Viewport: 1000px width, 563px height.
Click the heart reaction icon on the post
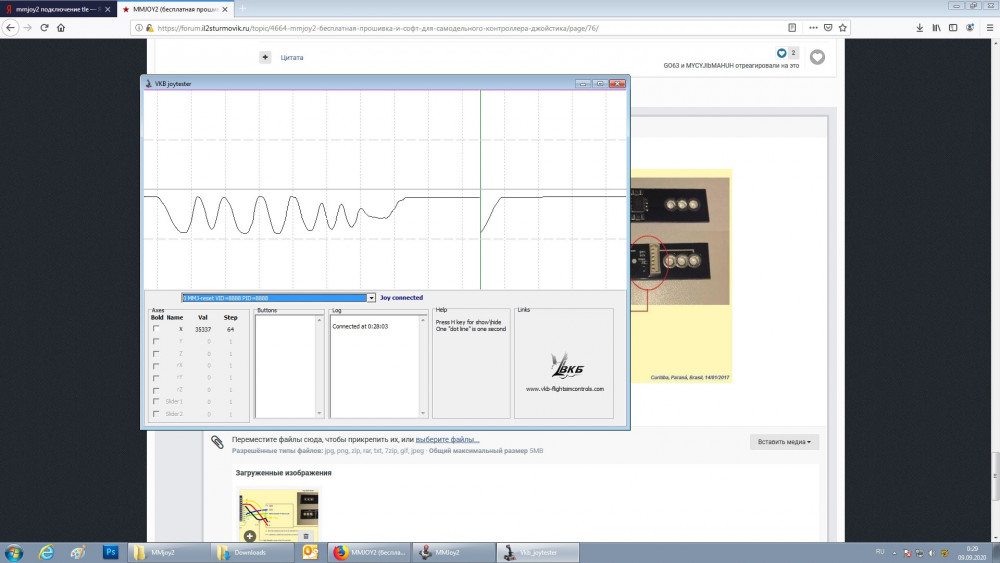point(817,57)
